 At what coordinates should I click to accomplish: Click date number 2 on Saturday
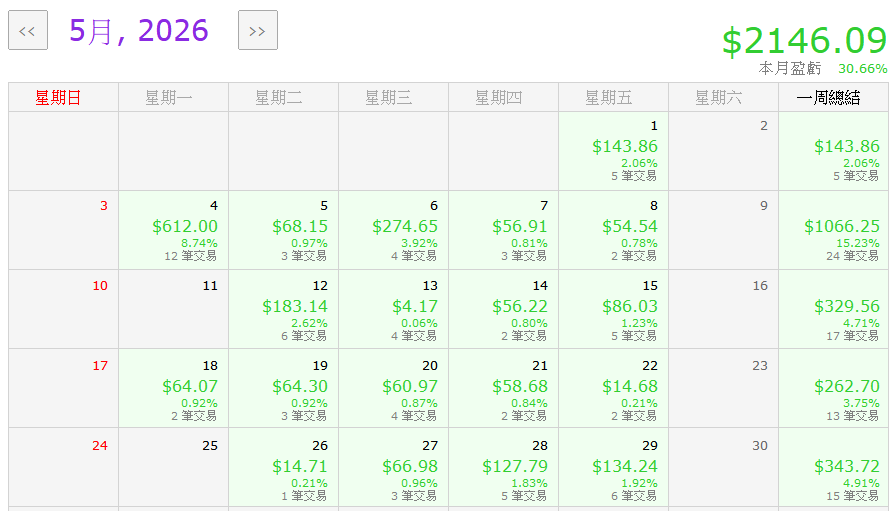763,126
